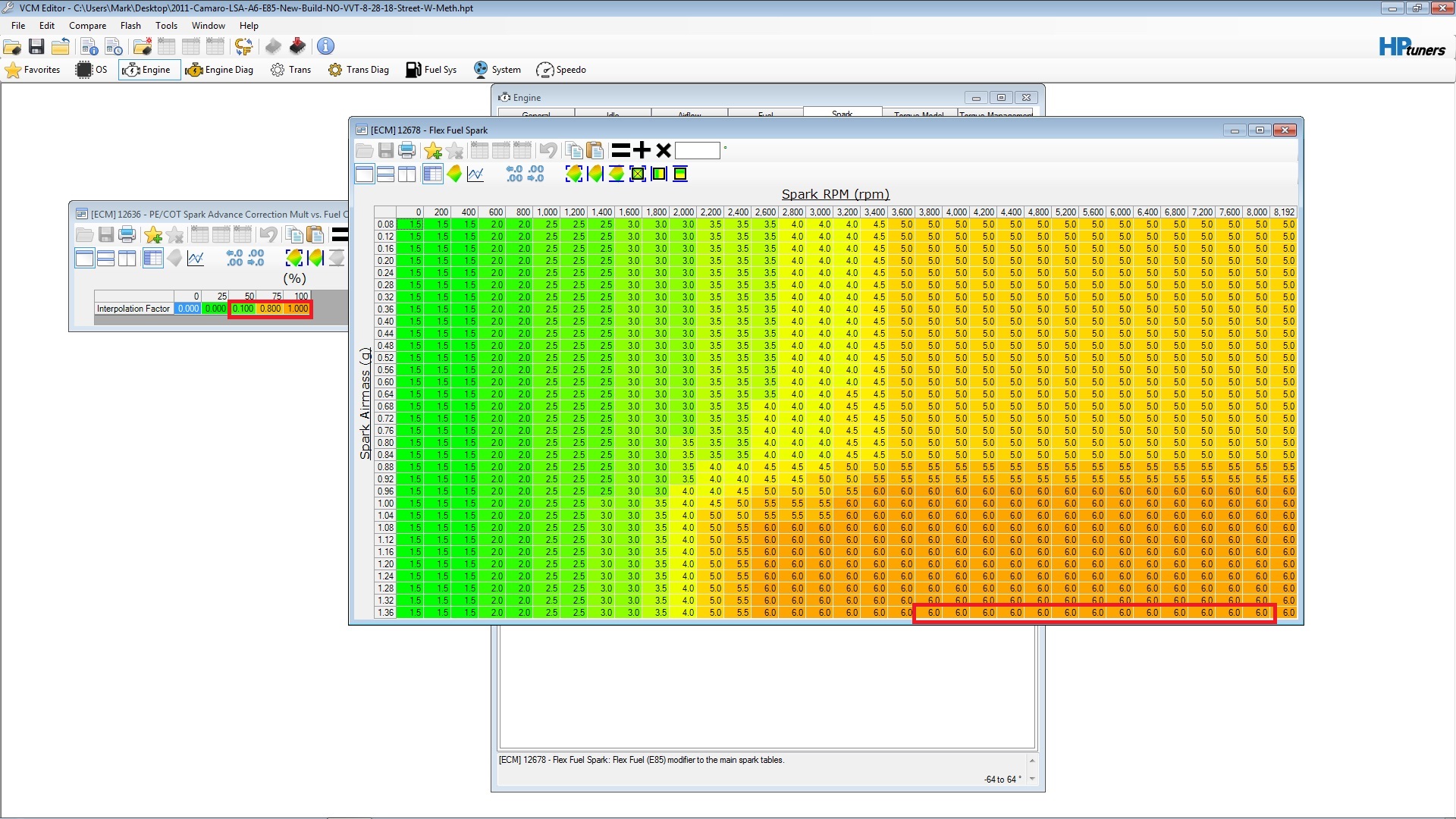The height and width of the screenshot is (819, 1456).
Task: Click the add (plus) operation icon
Action: click(x=642, y=150)
